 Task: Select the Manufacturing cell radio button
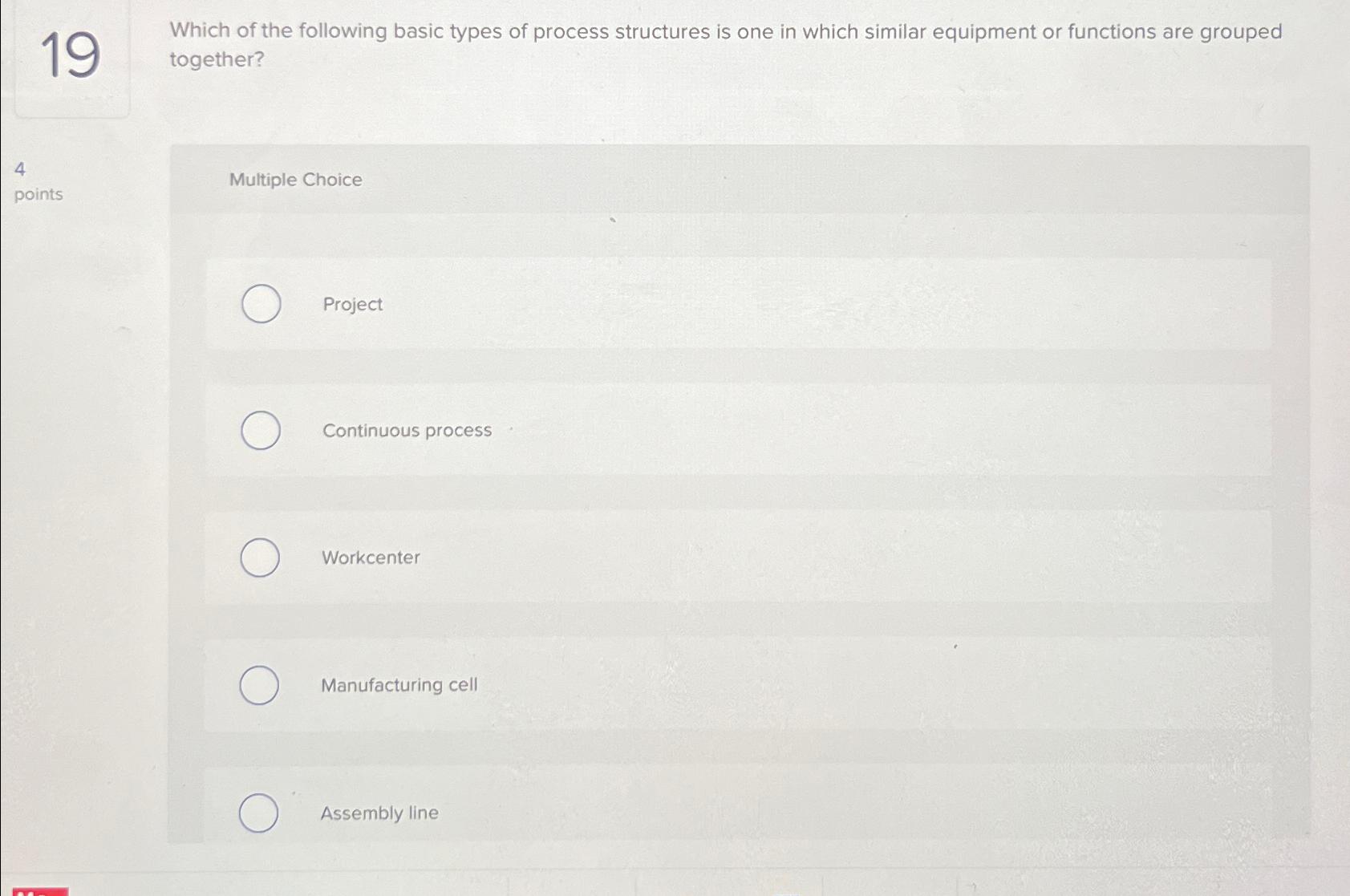point(260,686)
